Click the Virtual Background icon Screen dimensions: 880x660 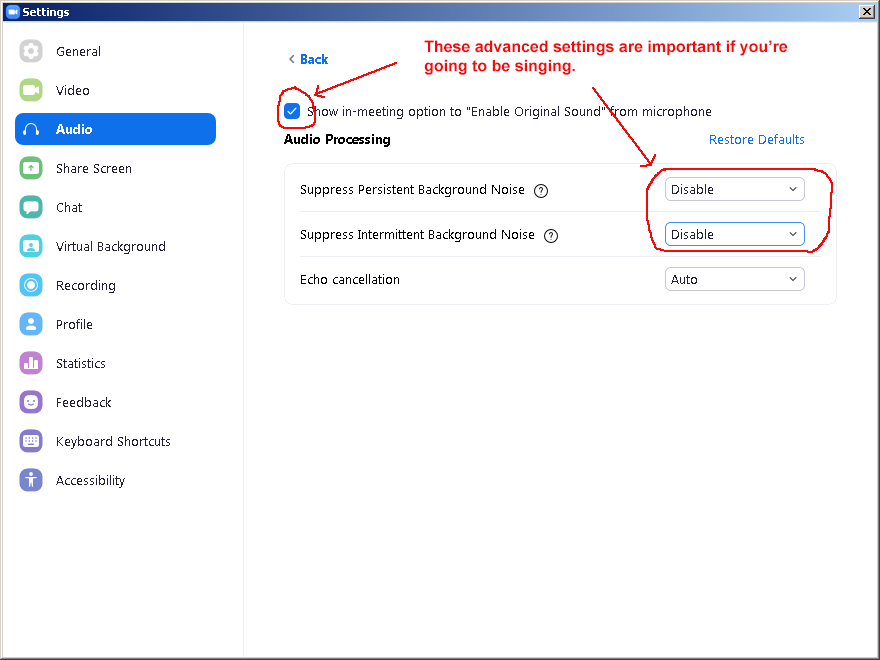[x=31, y=247]
